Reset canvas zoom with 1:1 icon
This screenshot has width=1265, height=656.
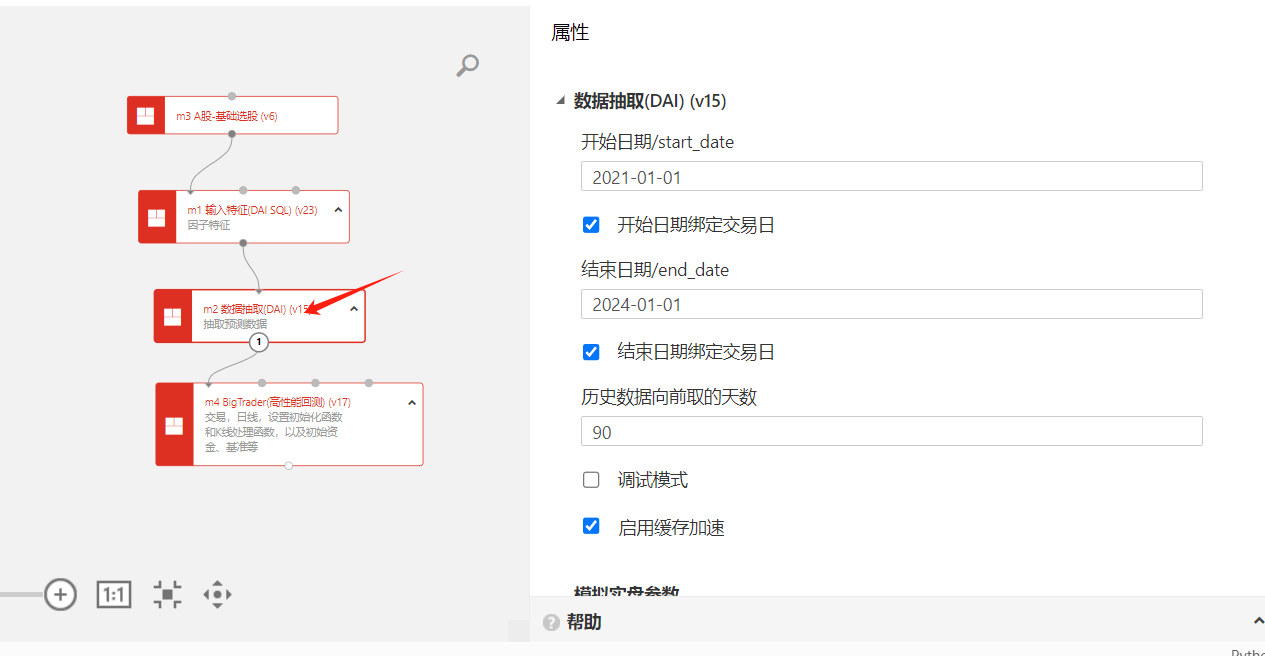click(x=114, y=594)
